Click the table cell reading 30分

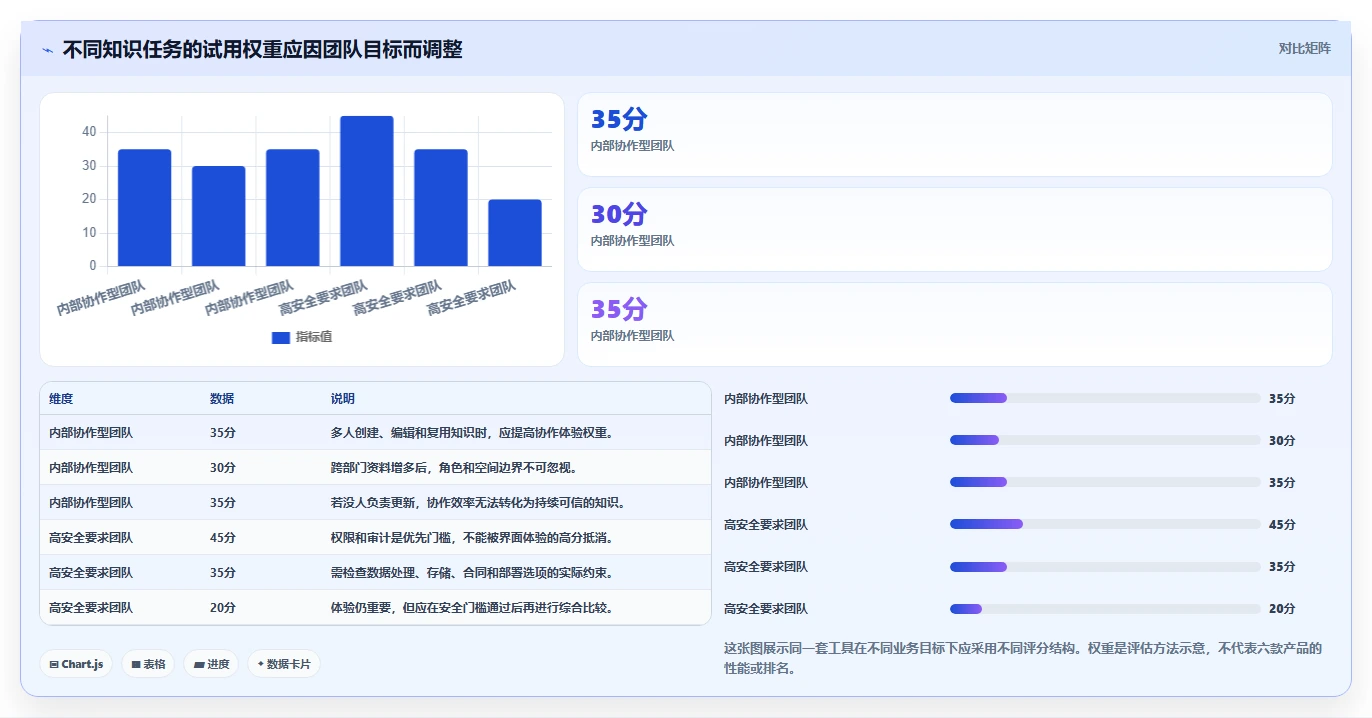coord(223,468)
